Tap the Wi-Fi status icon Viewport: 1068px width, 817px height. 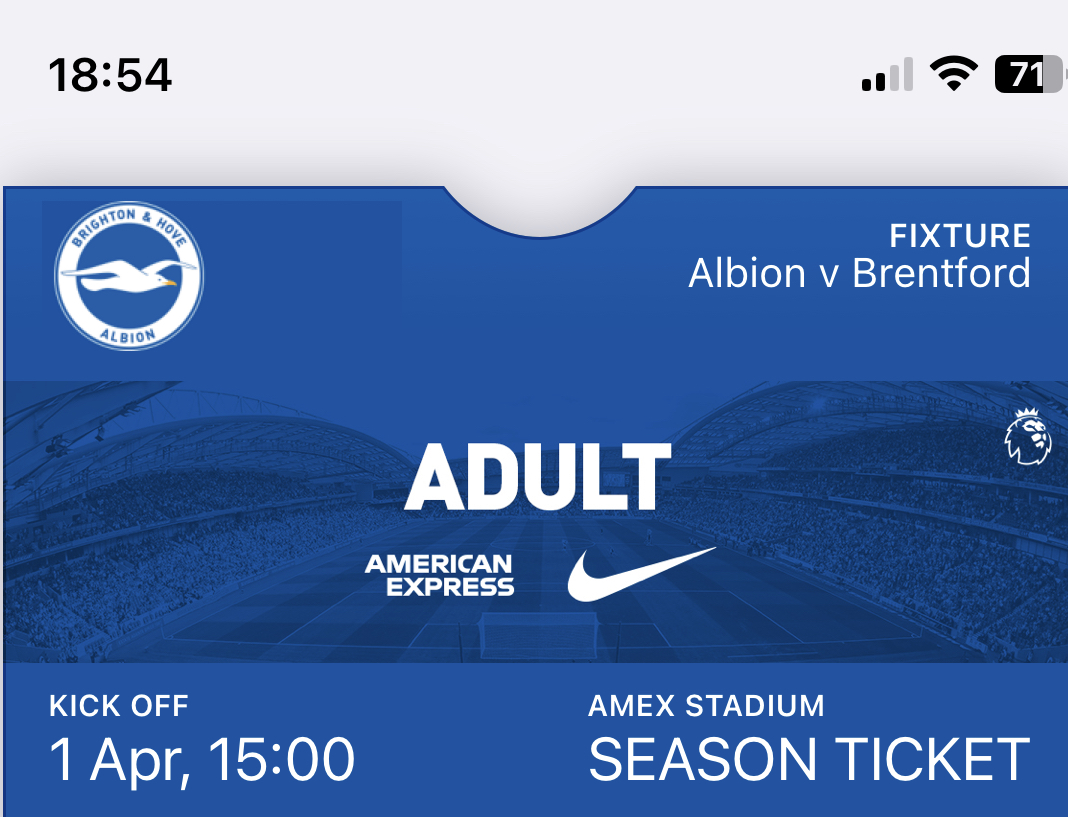954,73
